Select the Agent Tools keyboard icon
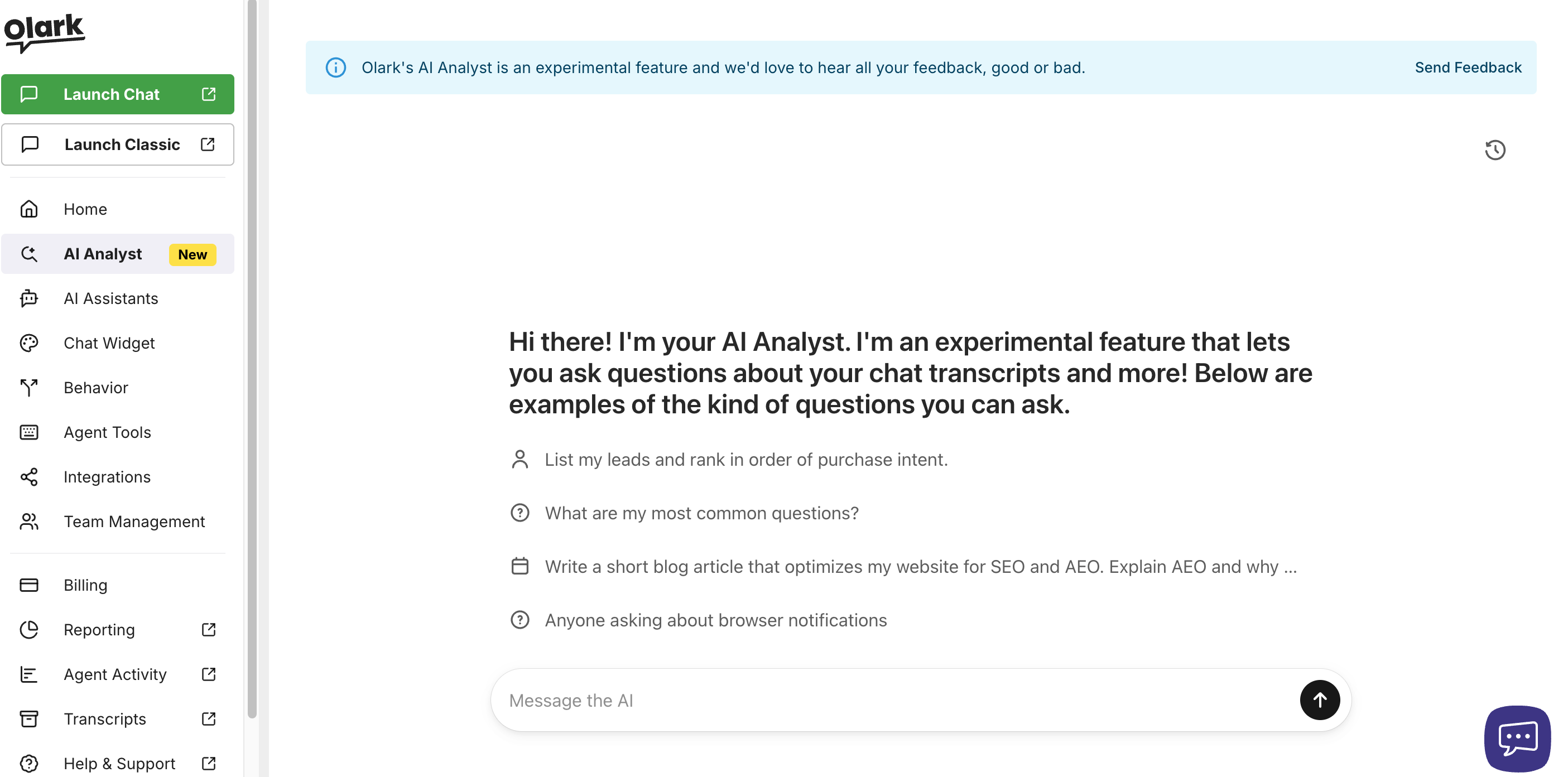1568x777 pixels. click(x=28, y=432)
